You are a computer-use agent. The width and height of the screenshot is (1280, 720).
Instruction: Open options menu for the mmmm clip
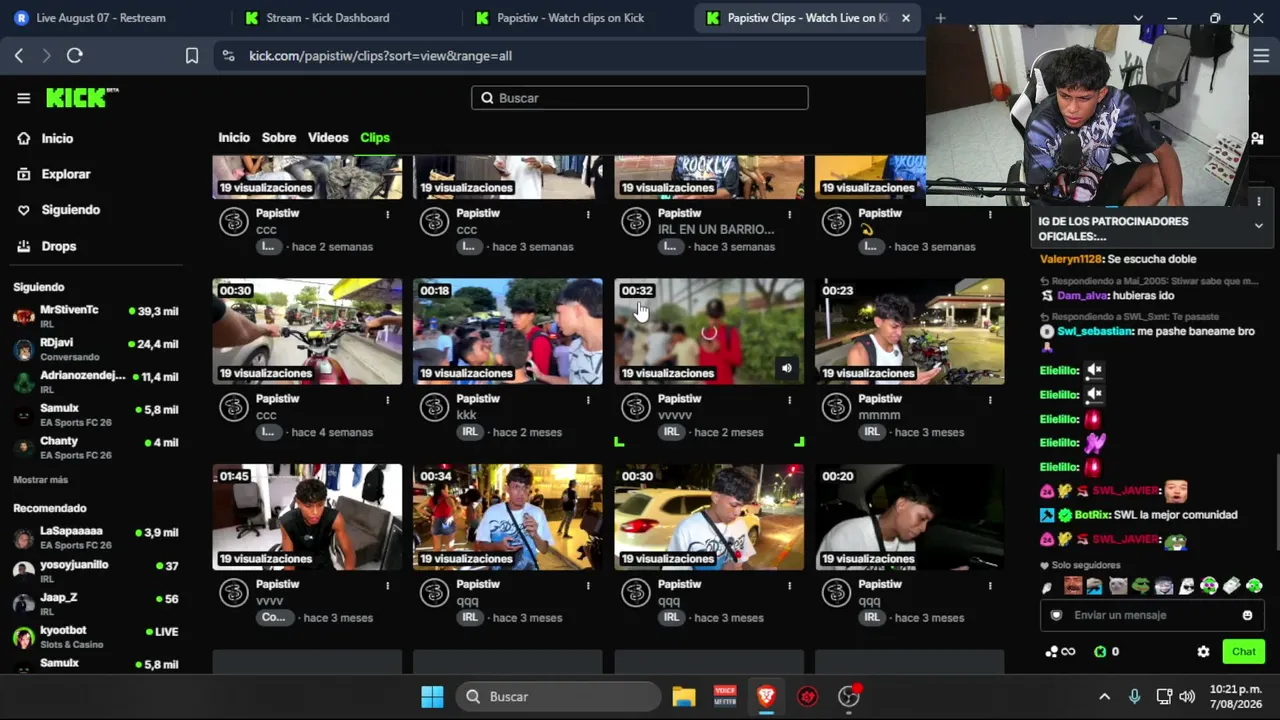pos(990,400)
